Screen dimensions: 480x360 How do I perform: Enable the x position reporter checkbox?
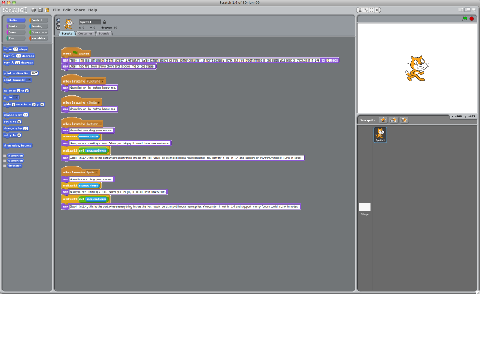click(5, 156)
